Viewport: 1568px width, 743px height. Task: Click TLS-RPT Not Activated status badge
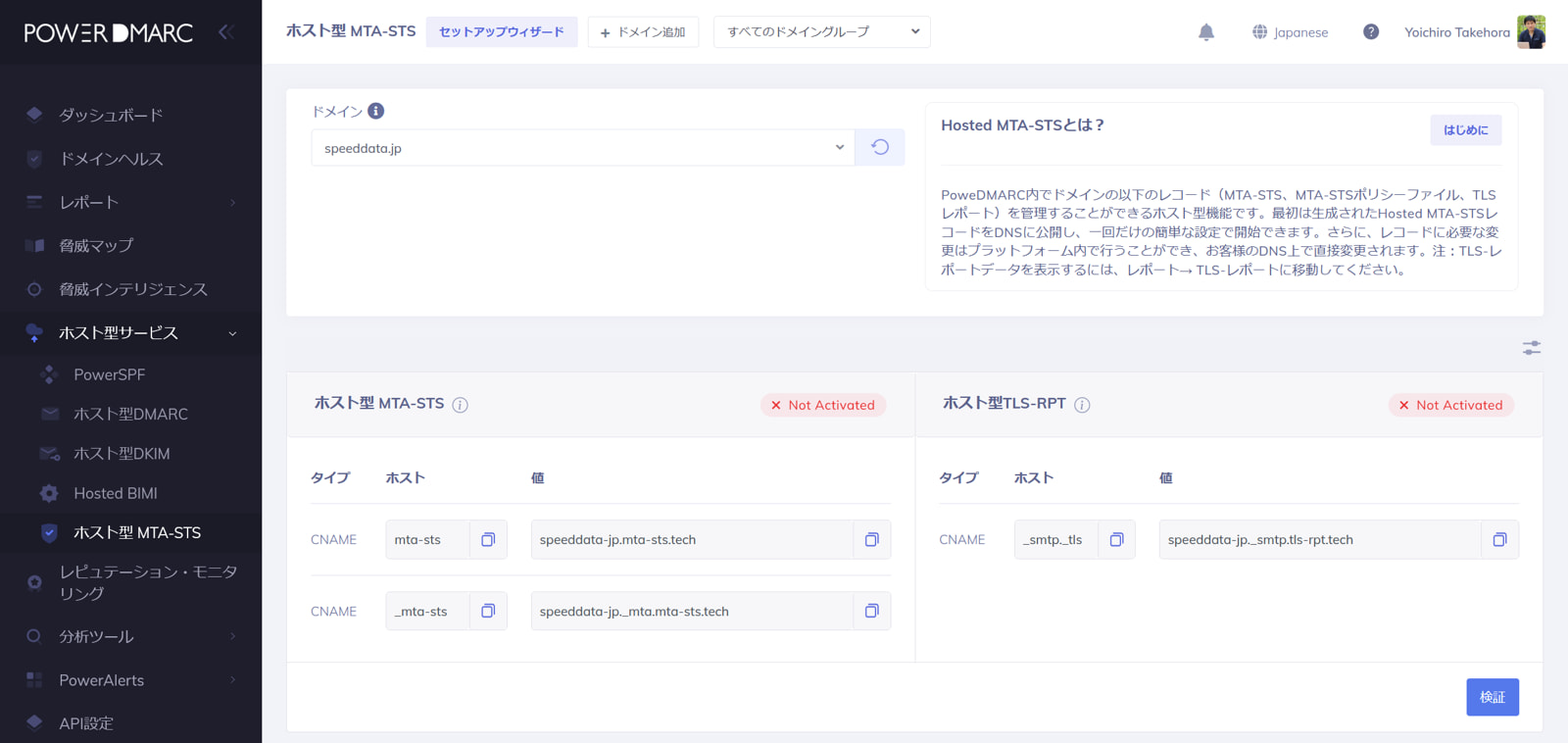point(1451,405)
